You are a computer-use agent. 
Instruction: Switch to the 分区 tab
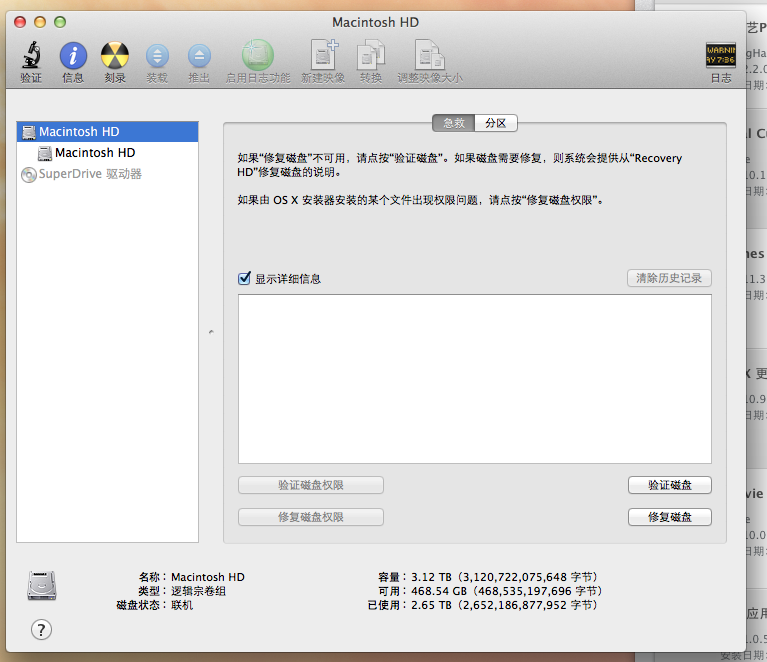tap(495, 123)
